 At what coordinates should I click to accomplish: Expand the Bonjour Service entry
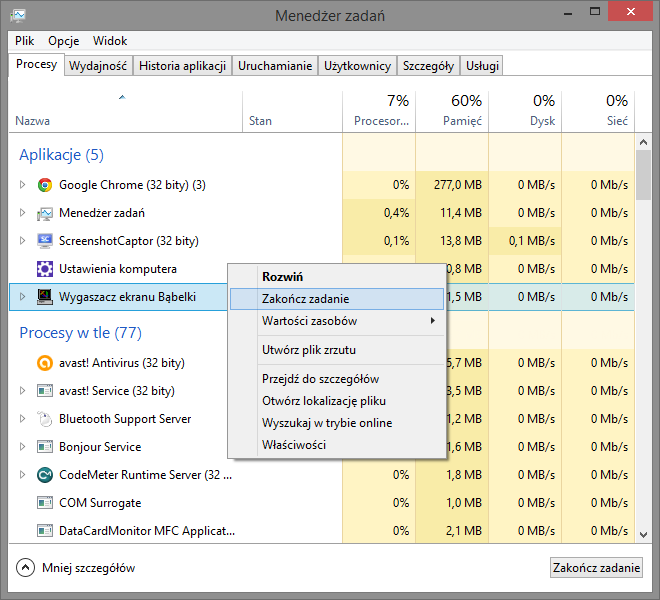click(23, 446)
